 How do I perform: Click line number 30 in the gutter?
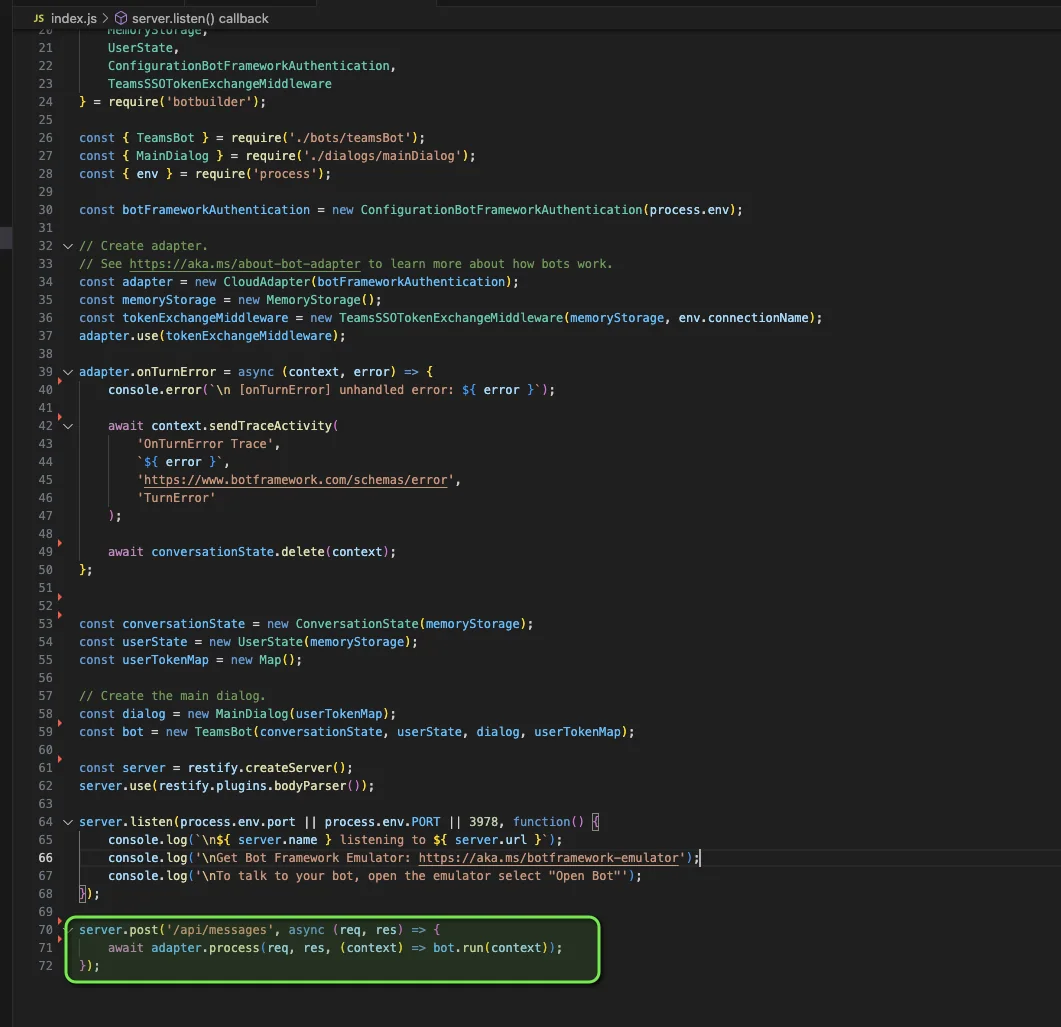pos(45,210)
